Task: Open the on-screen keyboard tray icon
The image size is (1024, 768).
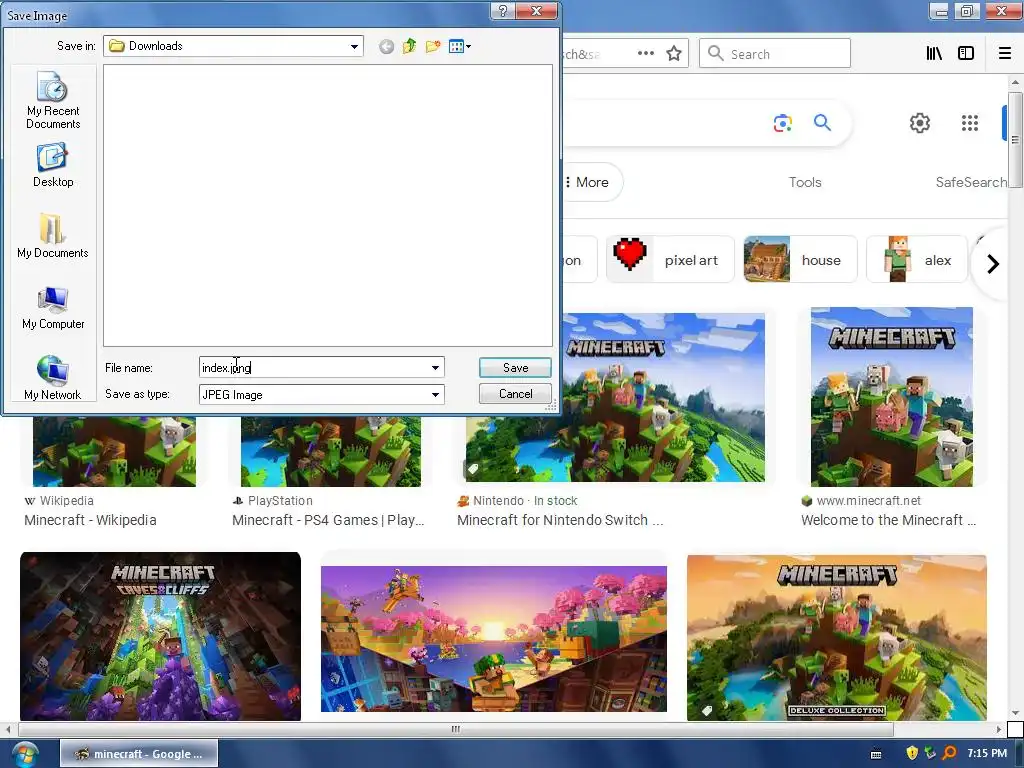Action: point(876,754)
